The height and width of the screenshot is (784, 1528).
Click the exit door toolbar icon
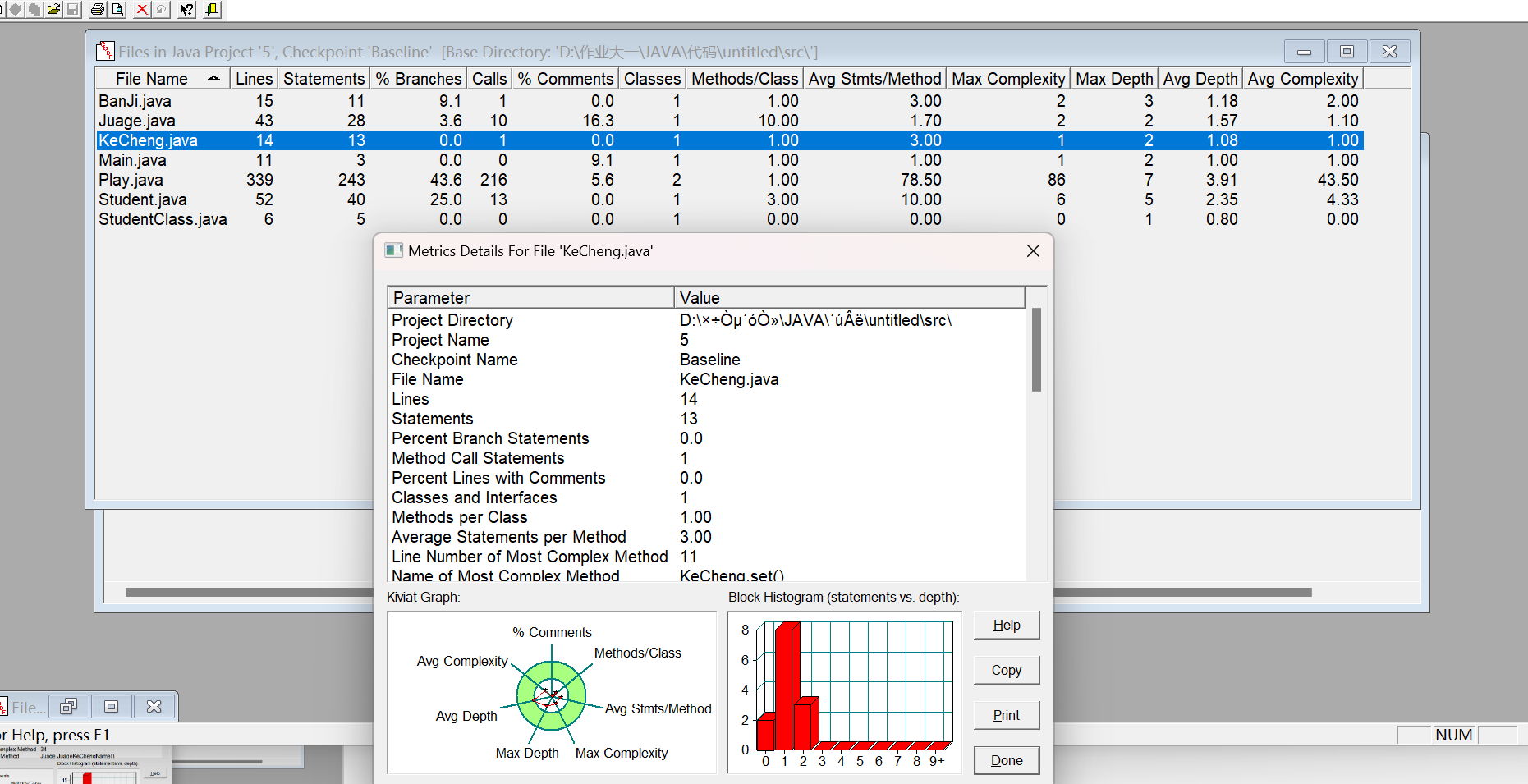click(x=213, y=9)
